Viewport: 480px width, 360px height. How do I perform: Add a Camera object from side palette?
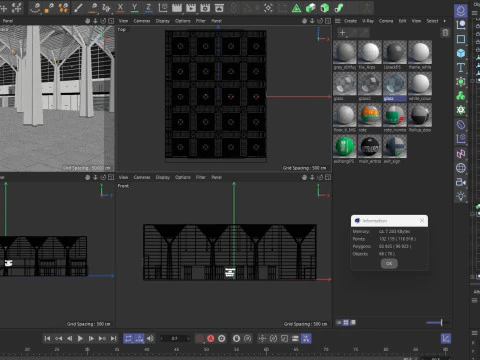[x=461, y=182]
